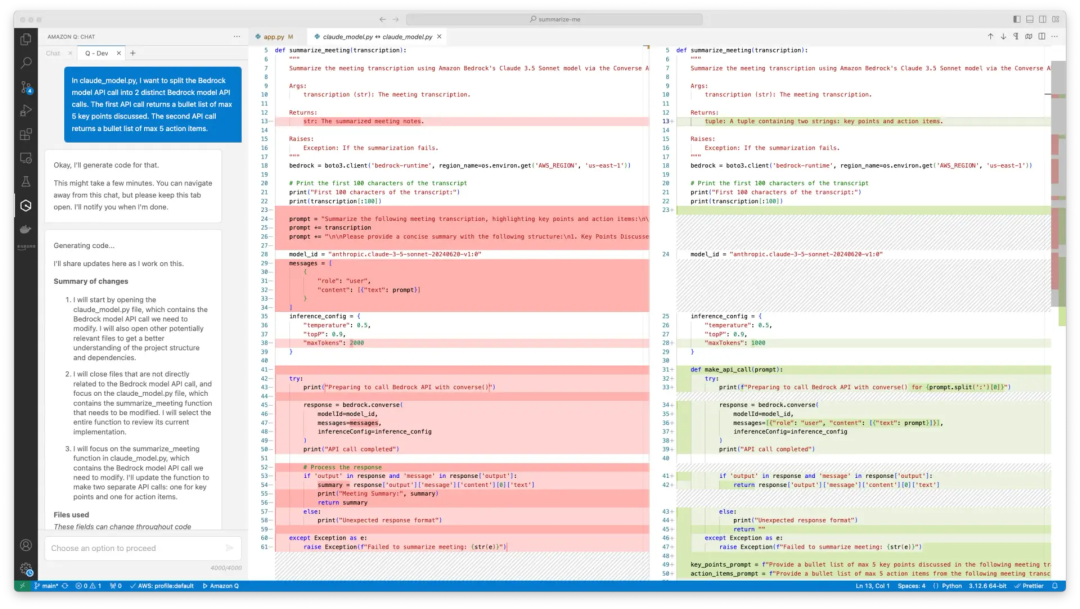Screen dimensions: 1080x609
Task: Add a new Amazon Q chat tab
Action: point(133,53)
